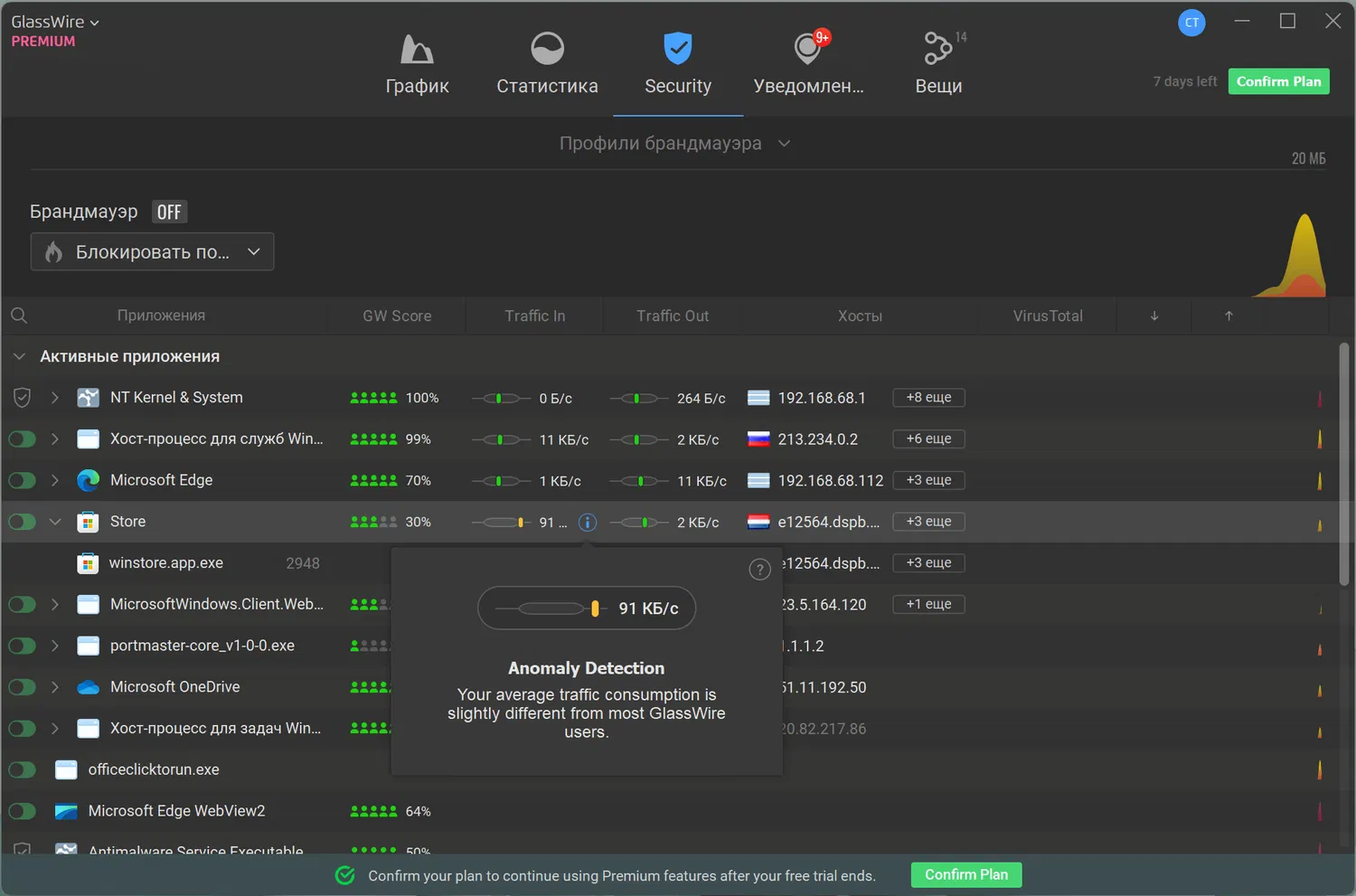Collapse the Store row
This screenshot has height=896, width=1356.
(x=55, y=522)
